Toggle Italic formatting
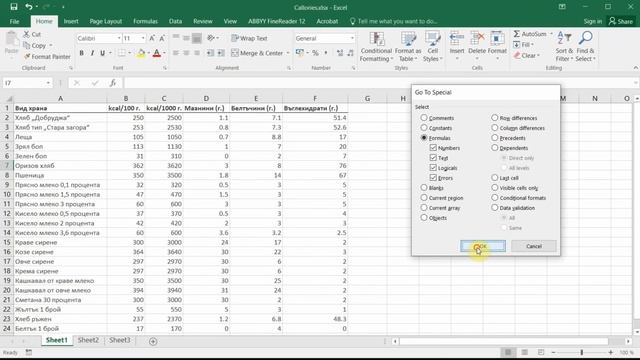The width and height of the screenshot is (640, 360). click(92, 53)
